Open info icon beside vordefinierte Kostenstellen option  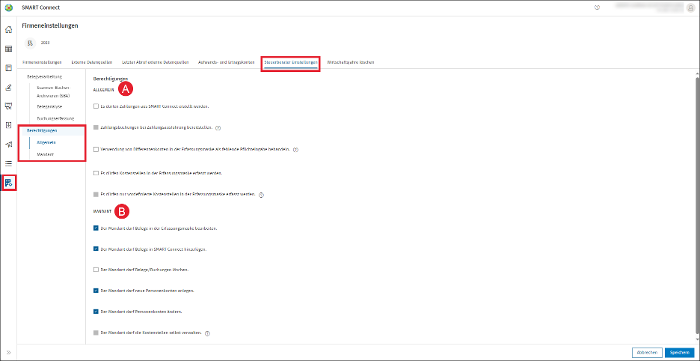coord(262,195)
